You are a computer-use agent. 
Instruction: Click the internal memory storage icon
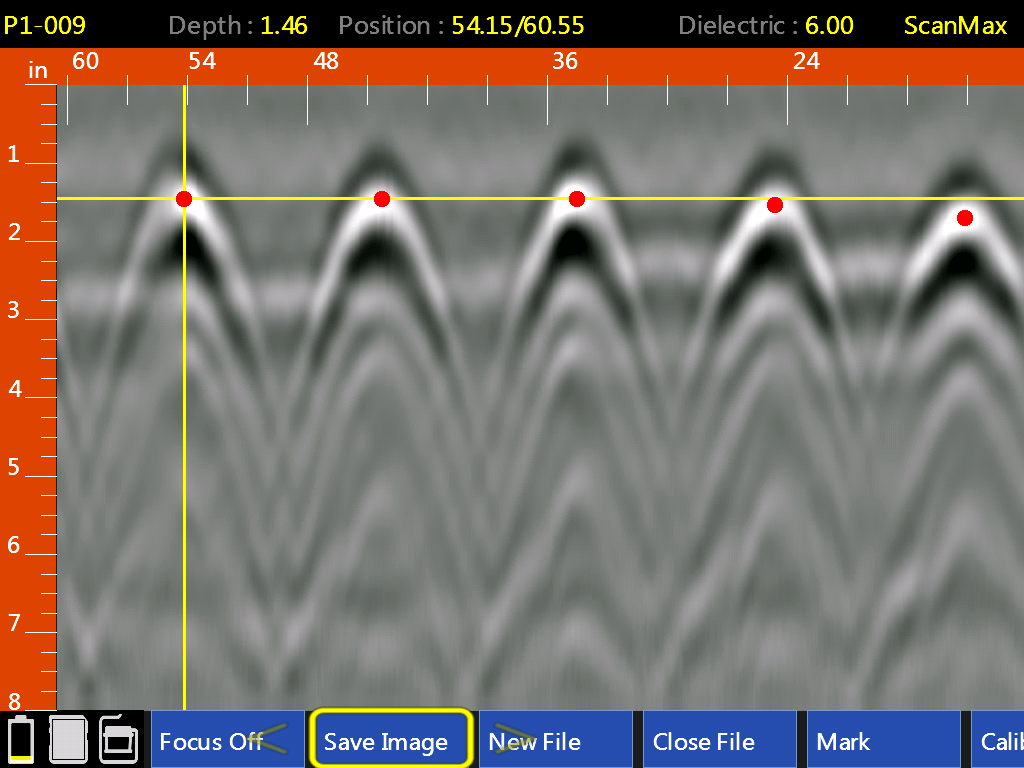click(70, 740)
